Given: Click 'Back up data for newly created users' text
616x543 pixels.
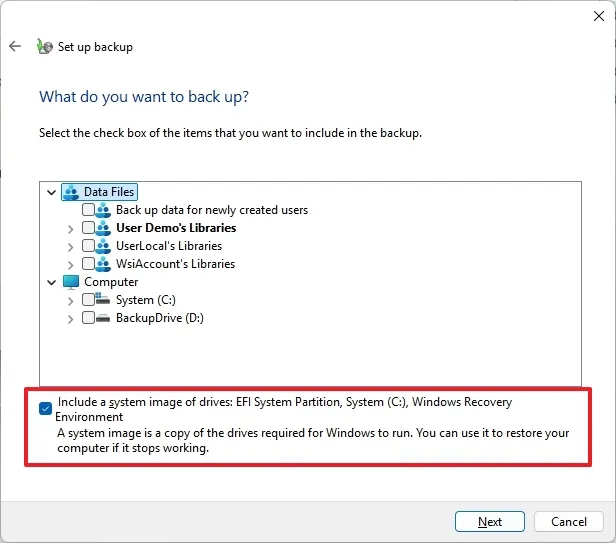Looking at the screenshot, I should [212, 210].
